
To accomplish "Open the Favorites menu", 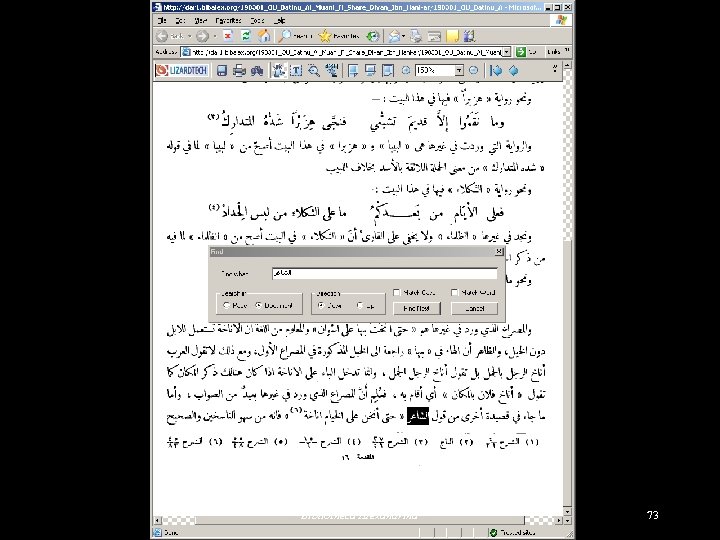I will pos(228,21).
